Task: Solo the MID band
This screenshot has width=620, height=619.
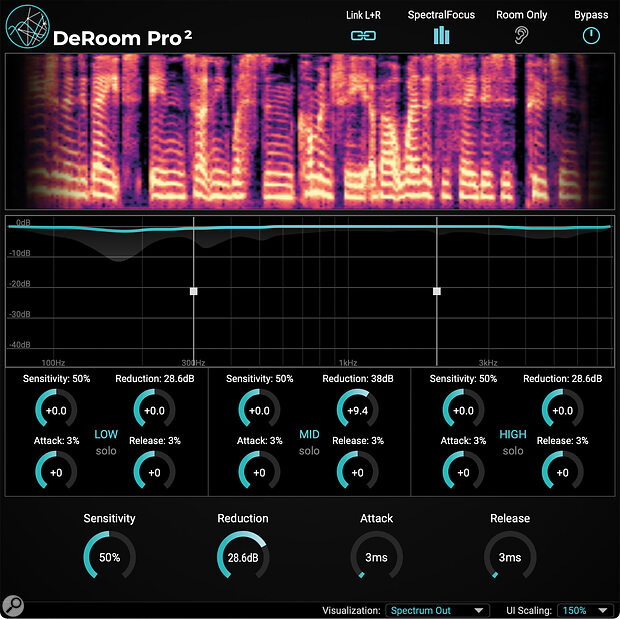Action: tap(309, 451)
